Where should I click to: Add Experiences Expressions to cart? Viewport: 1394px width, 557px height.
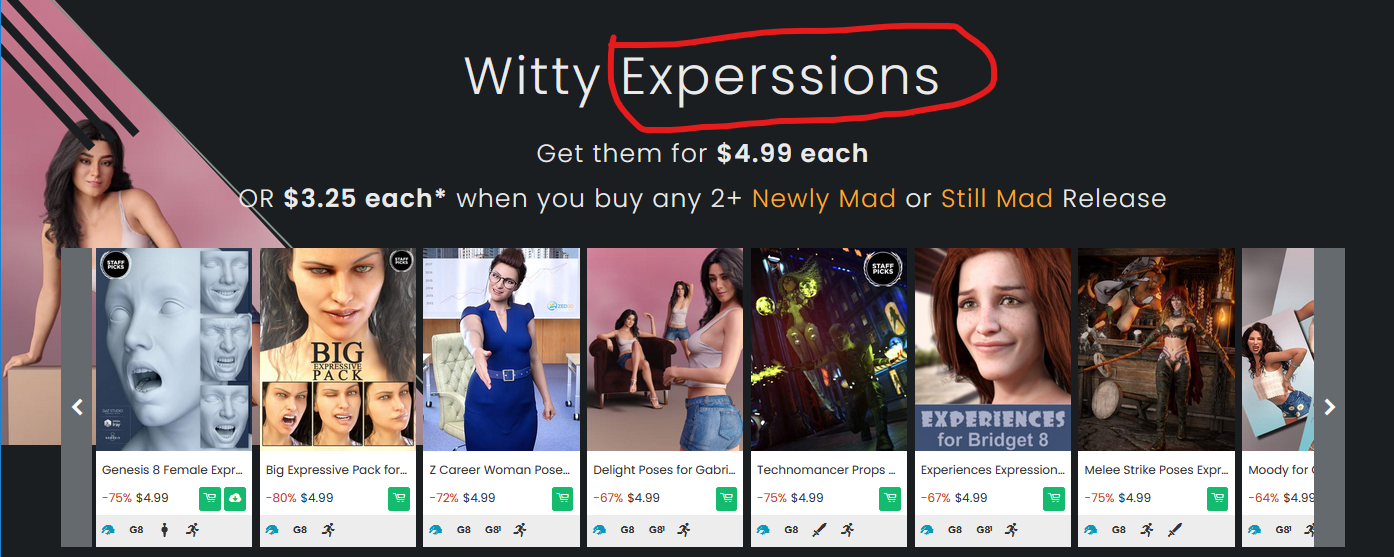point(1054,498)
